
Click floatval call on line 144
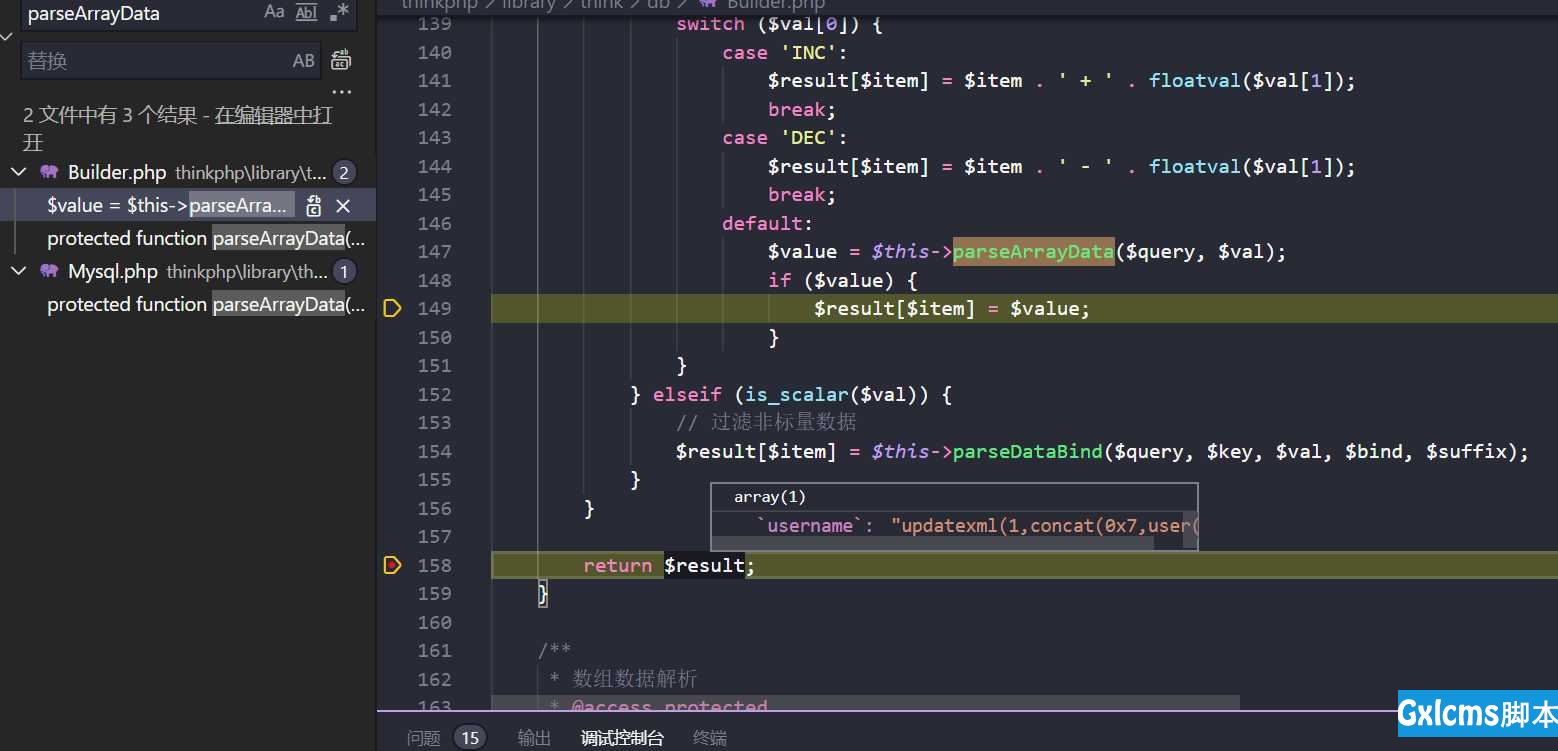[x=1194, y=167]
